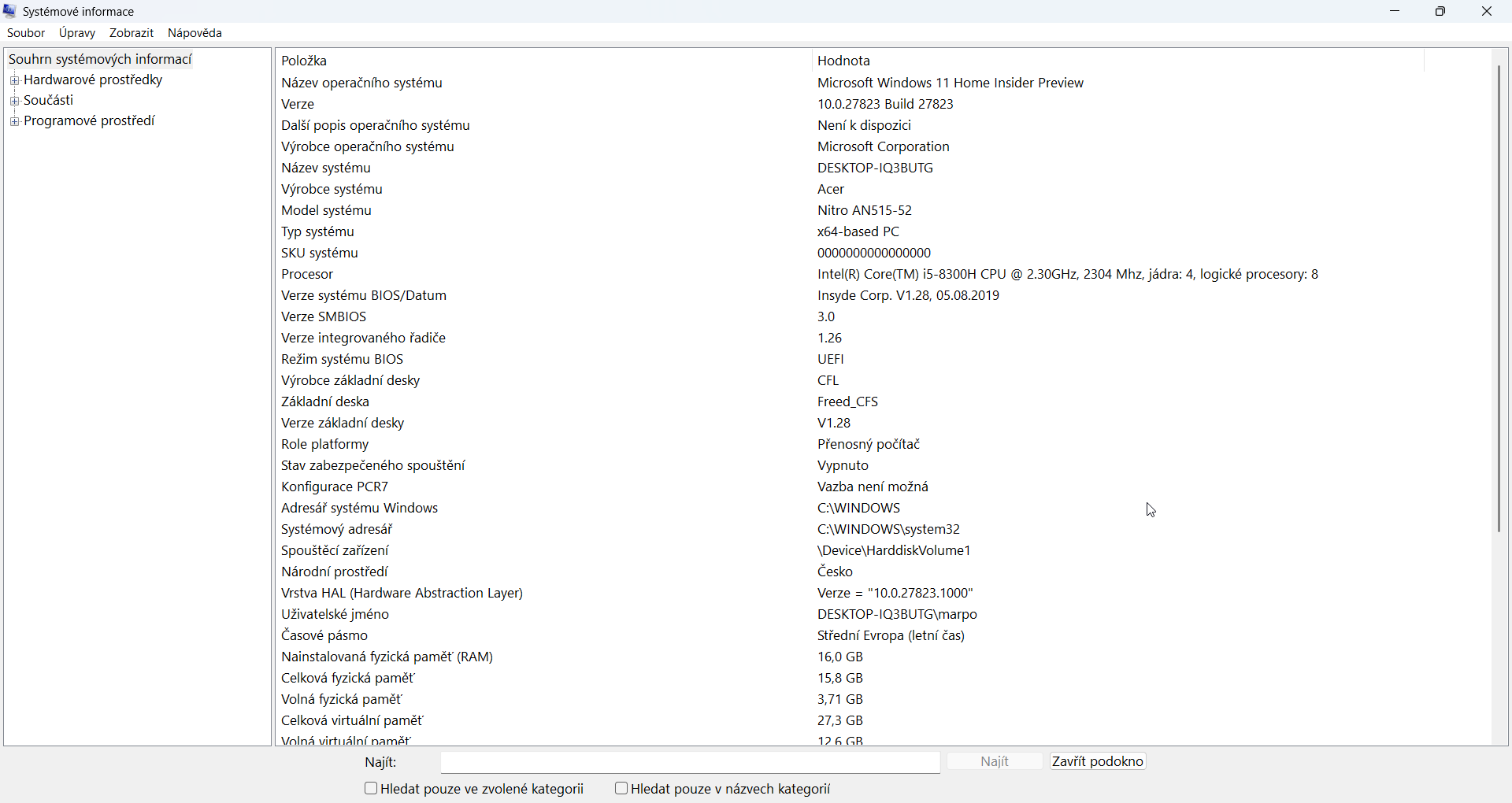The image size is (1512, 803).
Task: Select the Součásti category label
Action: coord(48,100)
